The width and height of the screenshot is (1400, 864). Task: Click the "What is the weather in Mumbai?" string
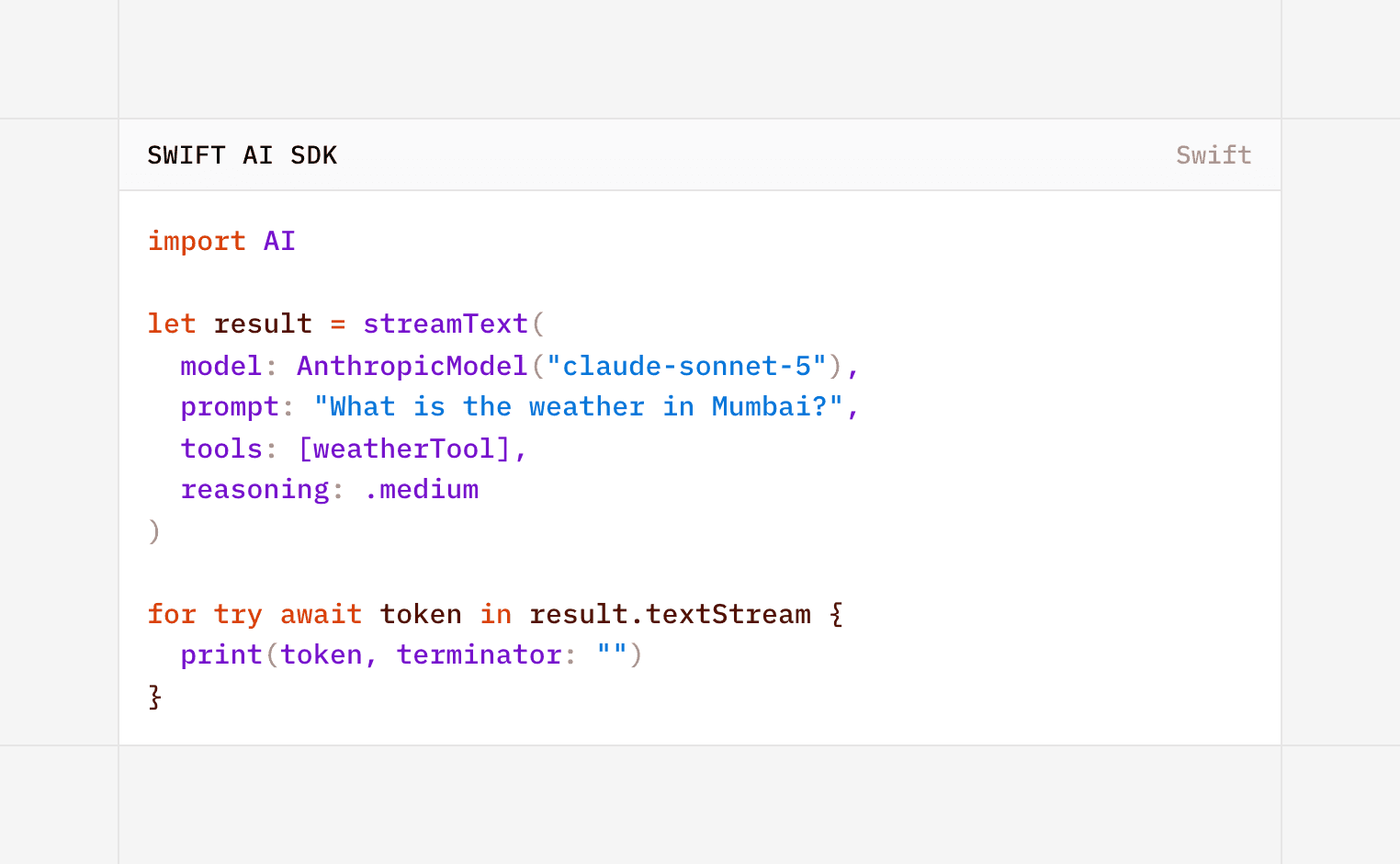click(x=579, y=406)
